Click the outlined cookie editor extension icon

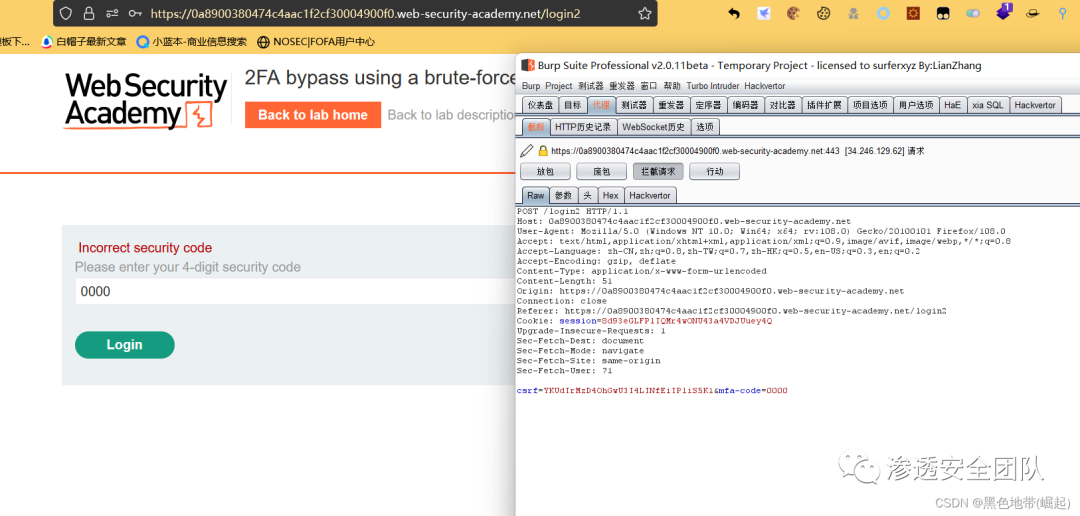pyautogui.click(x=823, y=13)
